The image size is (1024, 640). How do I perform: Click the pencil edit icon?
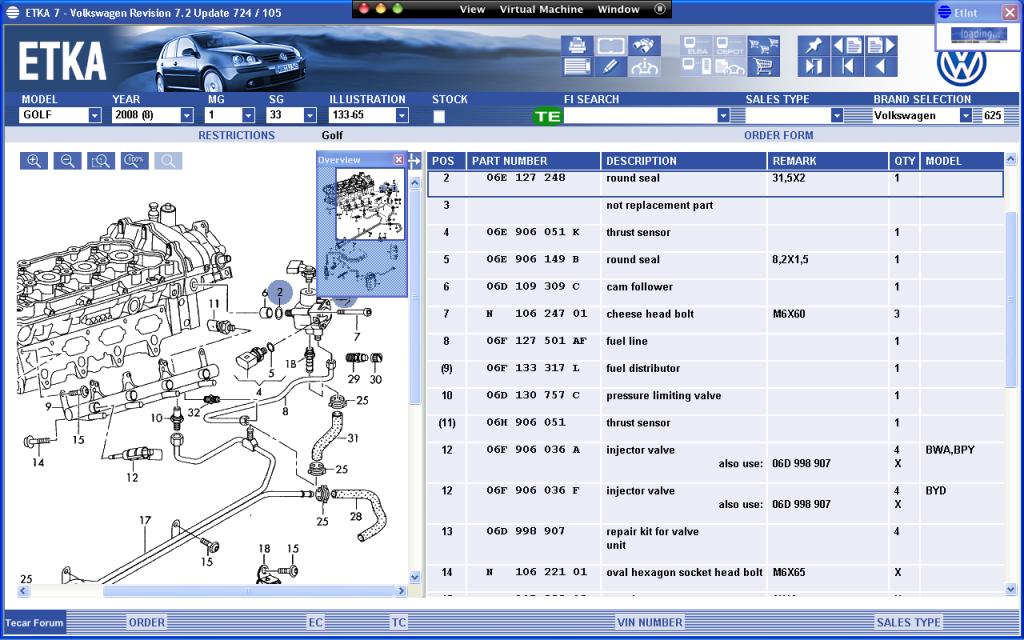(x=611, y=67)
